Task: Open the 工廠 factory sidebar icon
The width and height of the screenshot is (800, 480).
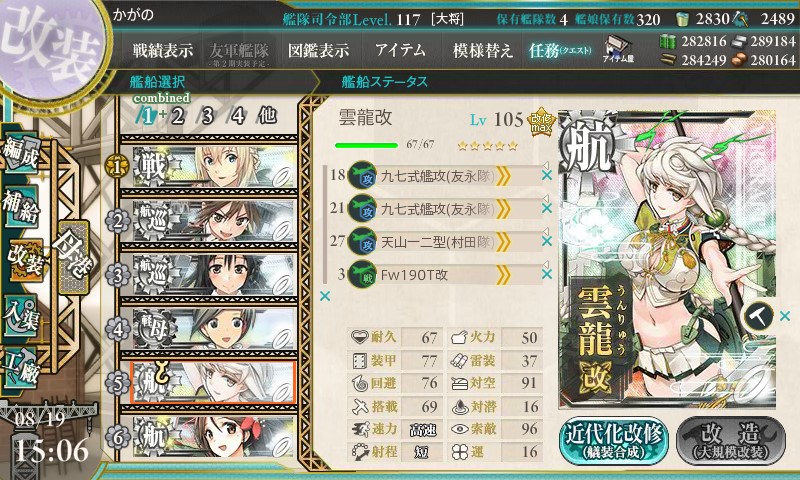Action: click(22, 368)
